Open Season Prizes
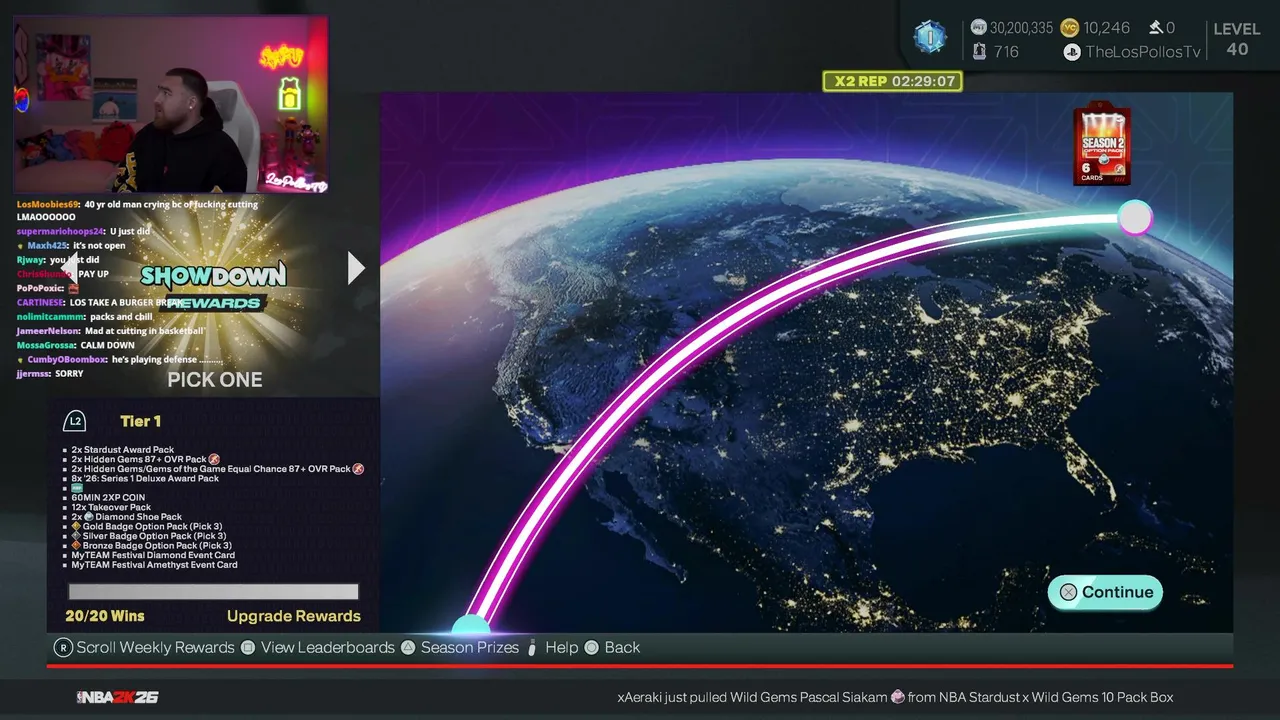 470,647
